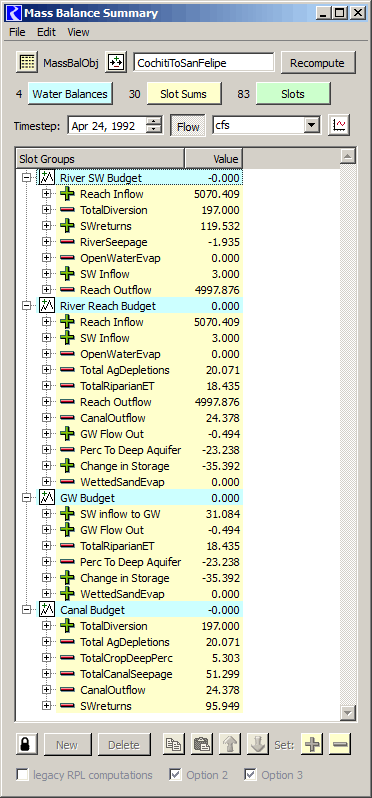
Task: Click the table grid icon beside MassBalObj
Action: (27, 63)
